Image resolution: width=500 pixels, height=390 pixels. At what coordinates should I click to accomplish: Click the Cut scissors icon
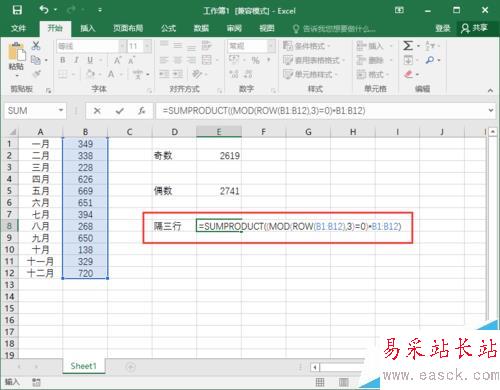(36, 45)
